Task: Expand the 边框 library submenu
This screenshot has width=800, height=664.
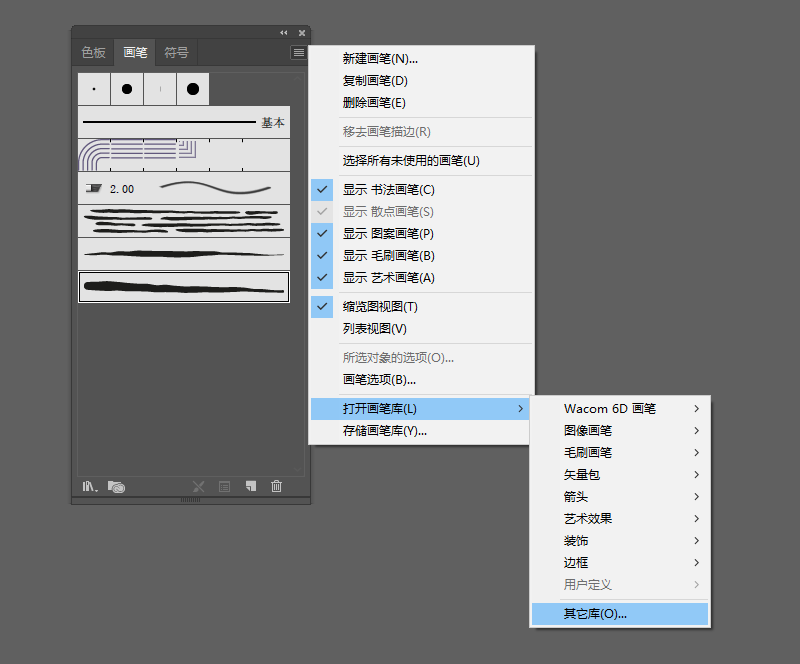Action: point(620,562)
